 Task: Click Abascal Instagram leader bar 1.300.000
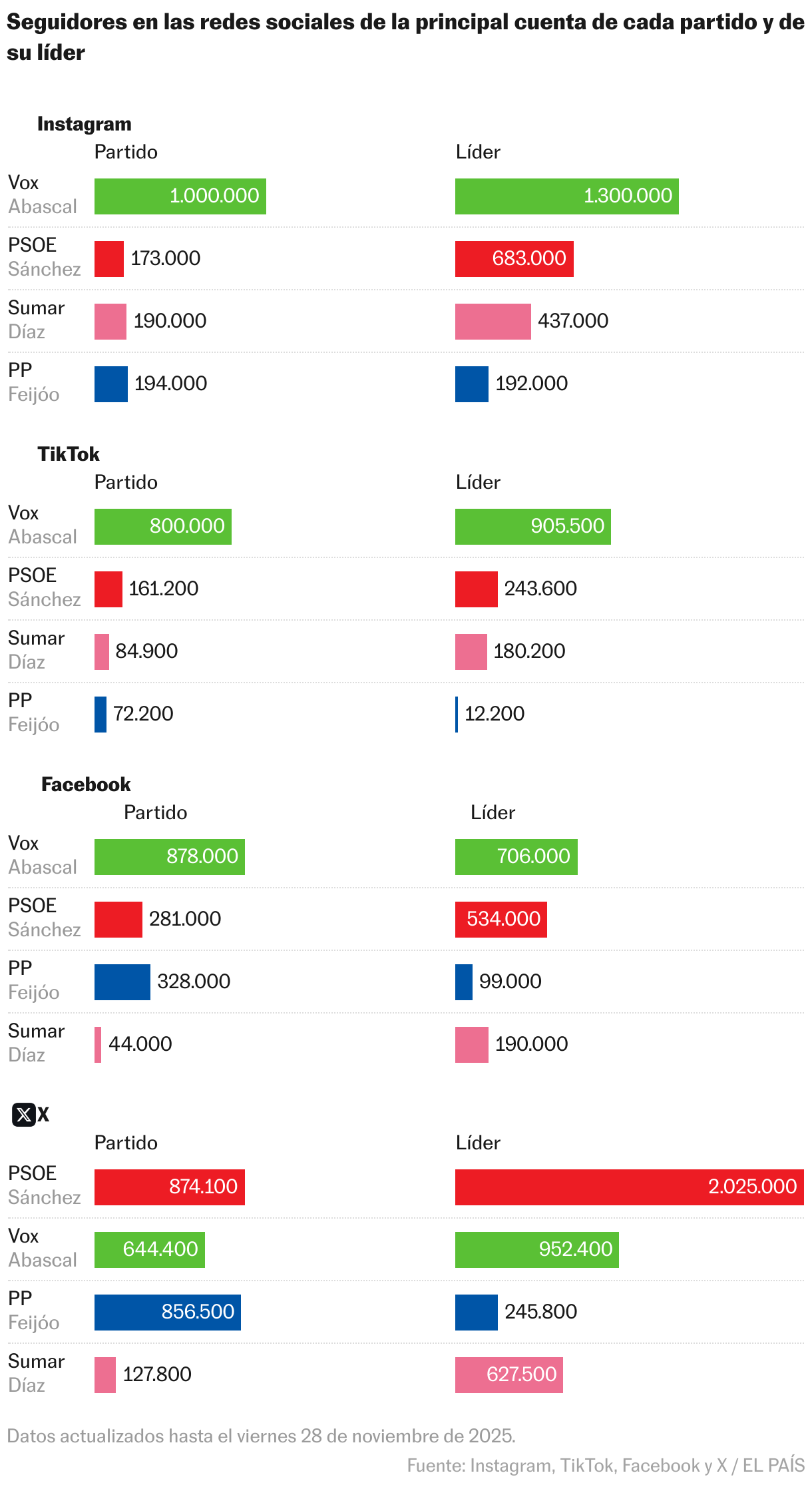[x=566, y=196]
